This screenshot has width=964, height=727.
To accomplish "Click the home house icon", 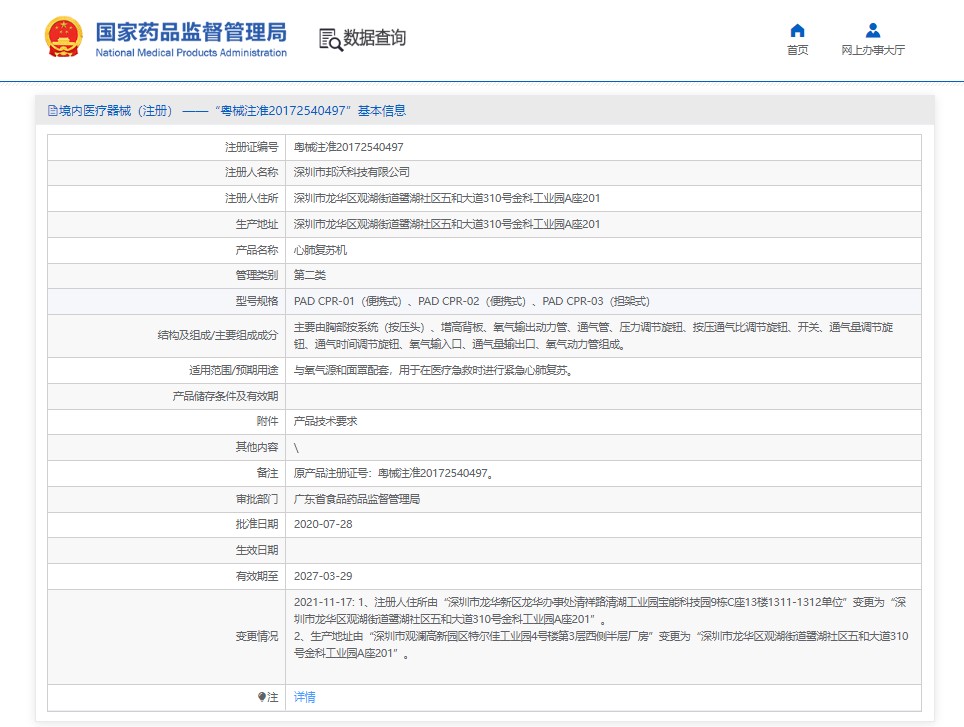I will pos(797,30).
